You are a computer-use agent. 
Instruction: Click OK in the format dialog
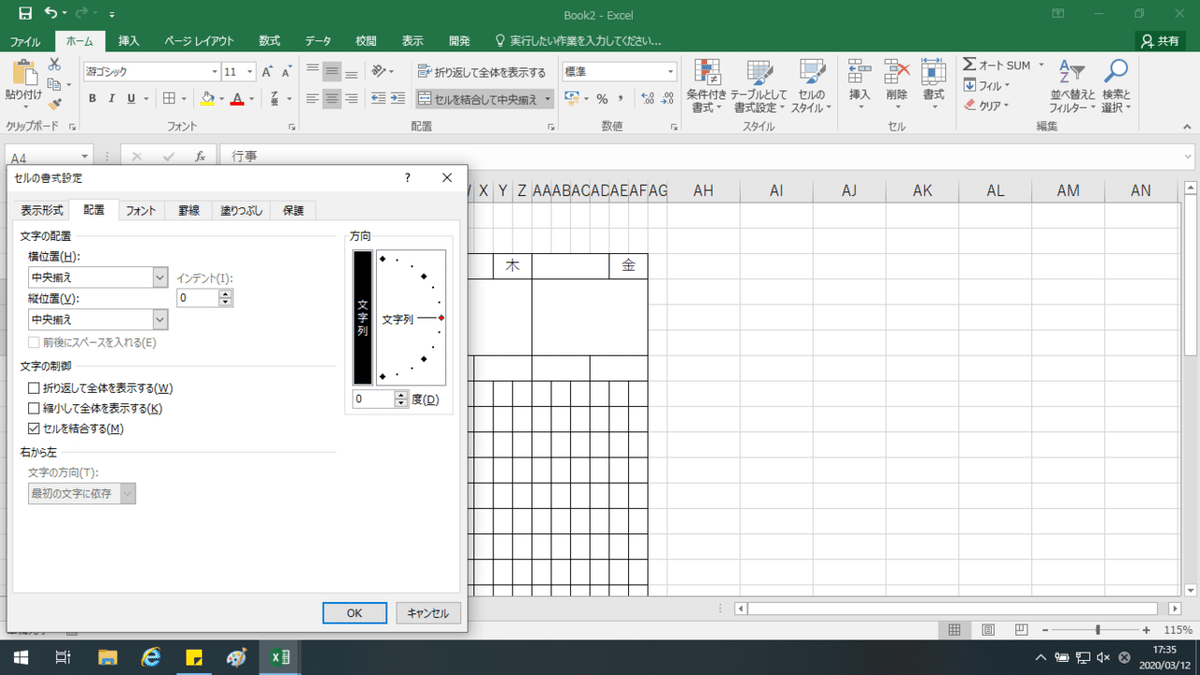tap(354, 613)
